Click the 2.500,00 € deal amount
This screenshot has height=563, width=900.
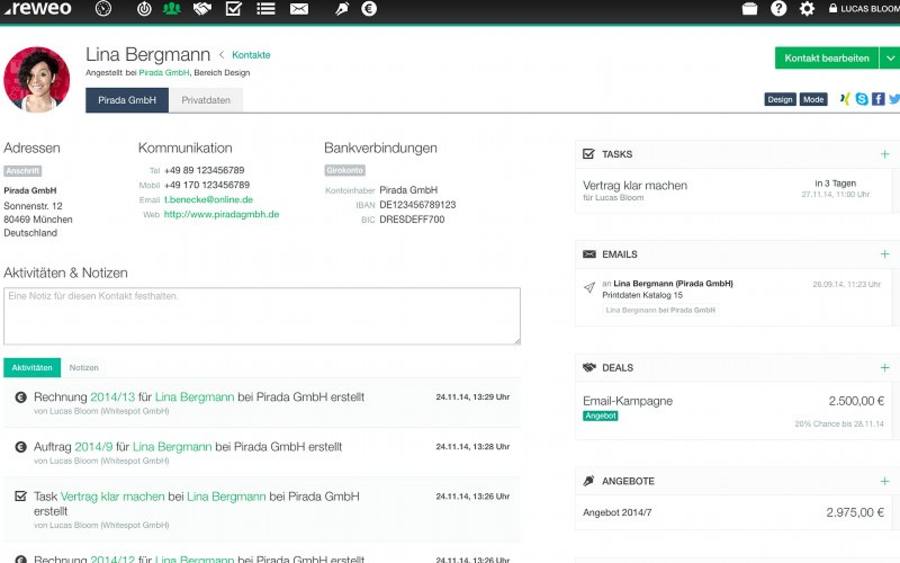(x=856, y=401)
